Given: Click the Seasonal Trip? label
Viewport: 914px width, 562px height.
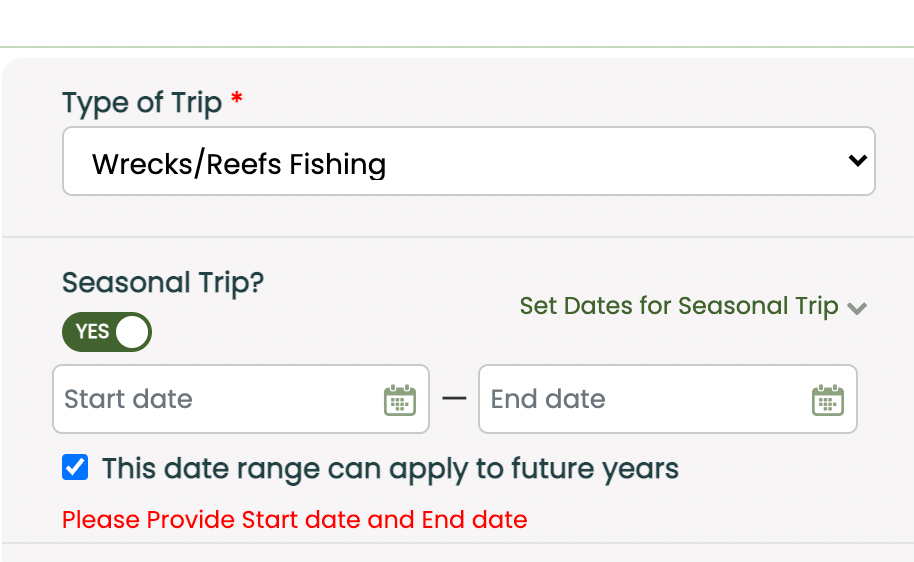Looking at the screenshot, I should [162, 283].
